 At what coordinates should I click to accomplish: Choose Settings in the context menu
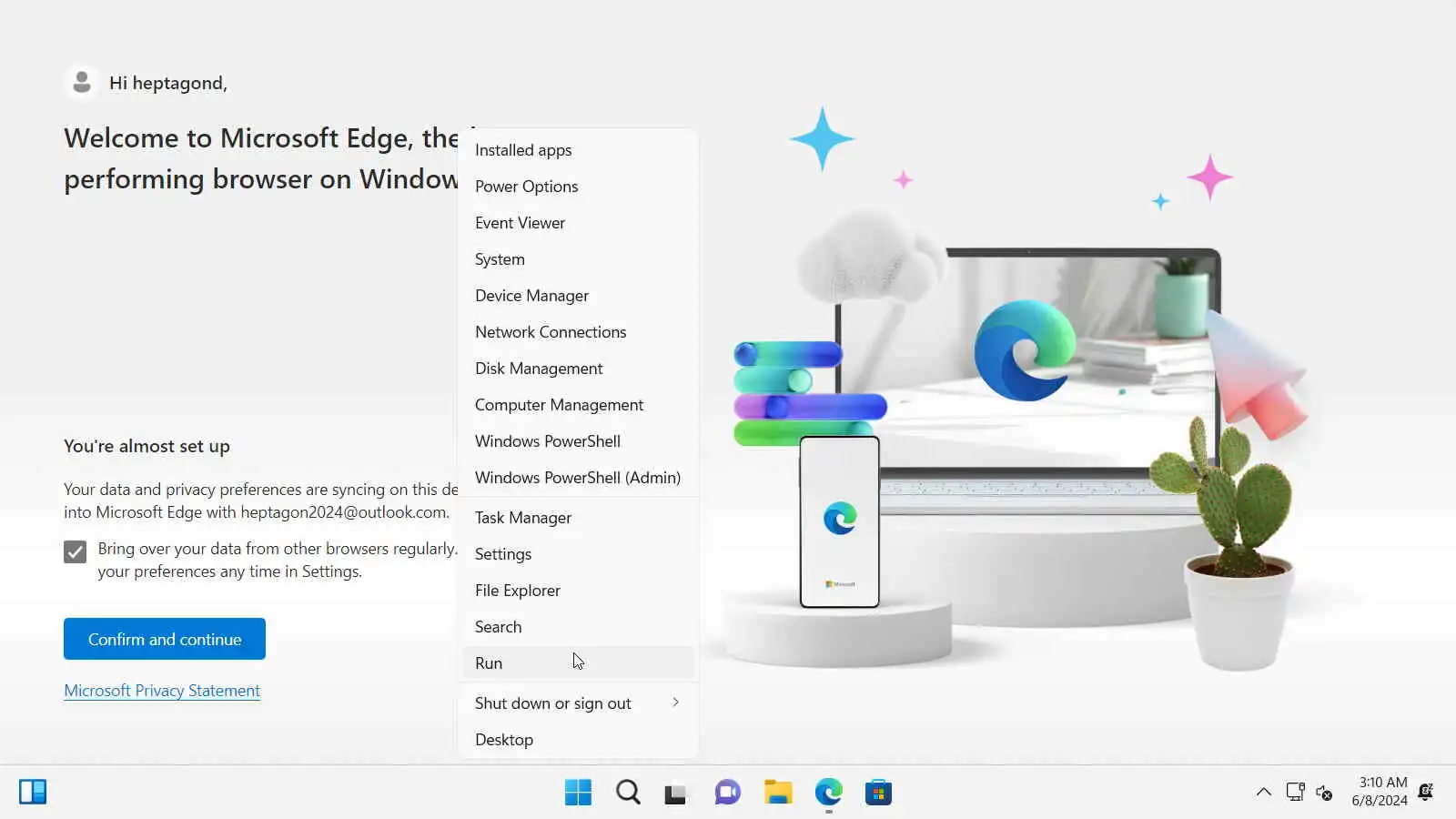tap(578, 554)
